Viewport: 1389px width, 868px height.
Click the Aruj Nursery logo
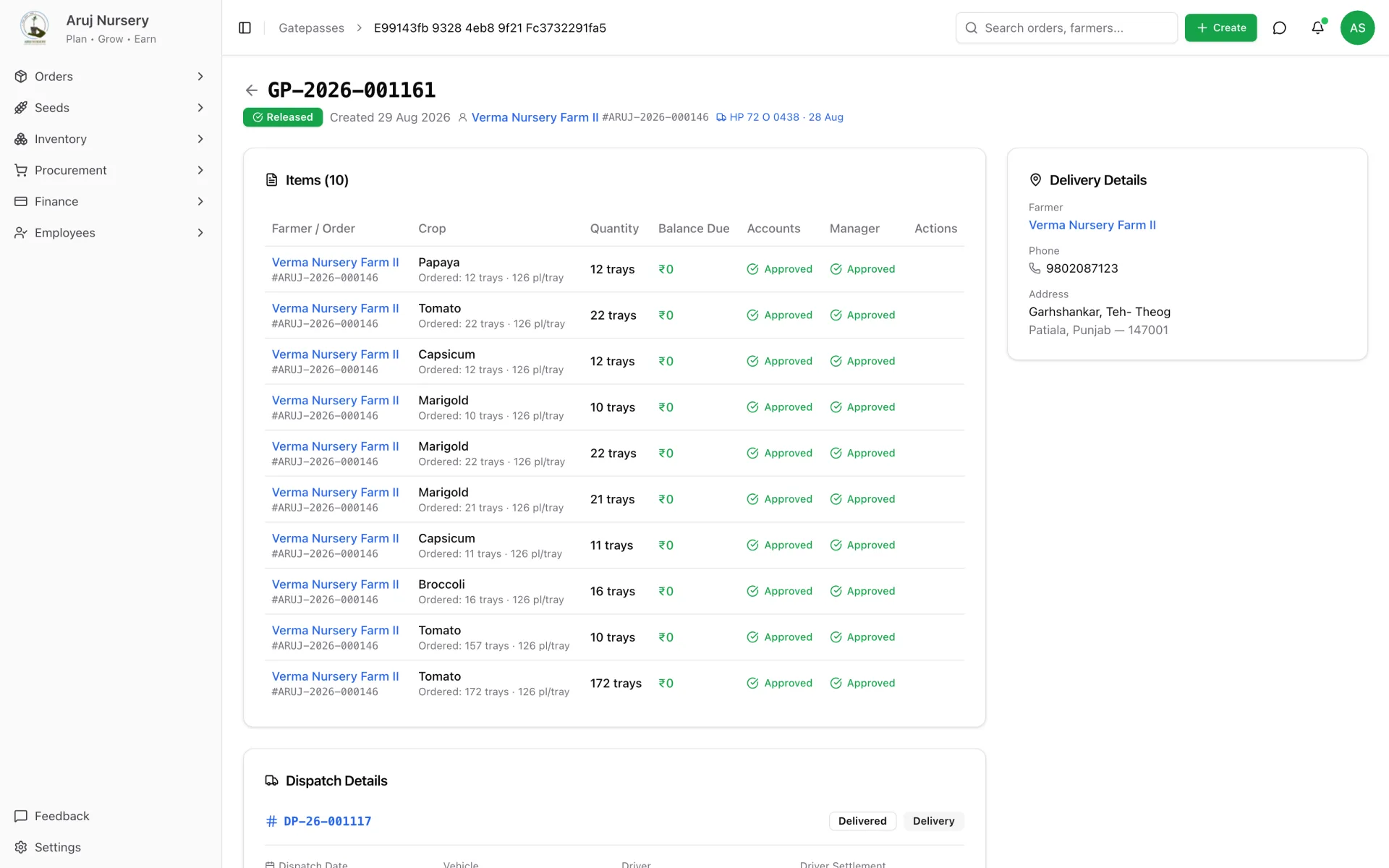click(34, 27)
